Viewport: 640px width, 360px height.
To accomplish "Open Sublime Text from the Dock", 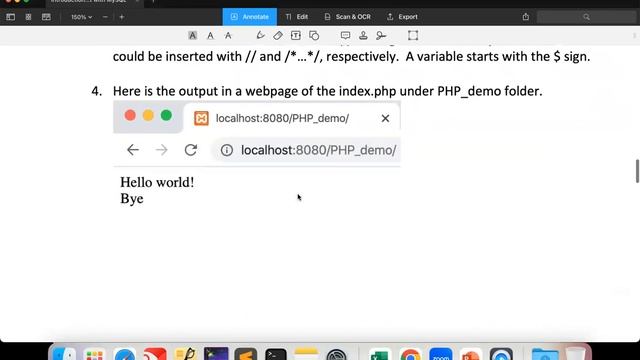I will click(x=246, y=354).
